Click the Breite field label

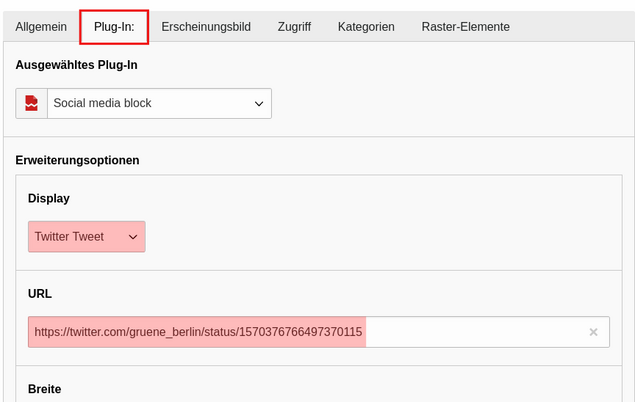point(45,389)
